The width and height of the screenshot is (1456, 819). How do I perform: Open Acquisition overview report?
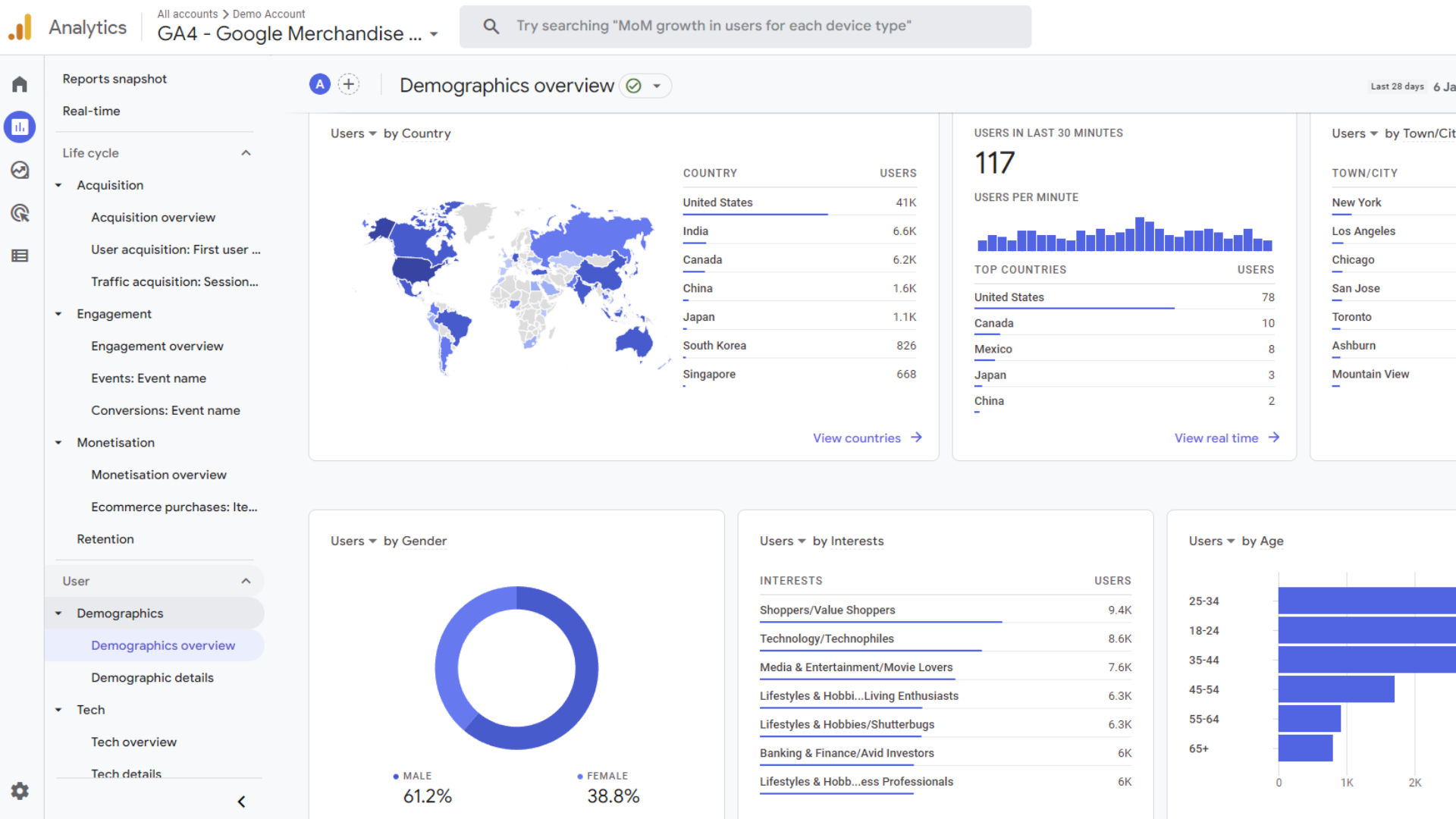pyautogui.click(x=153, y=218)
